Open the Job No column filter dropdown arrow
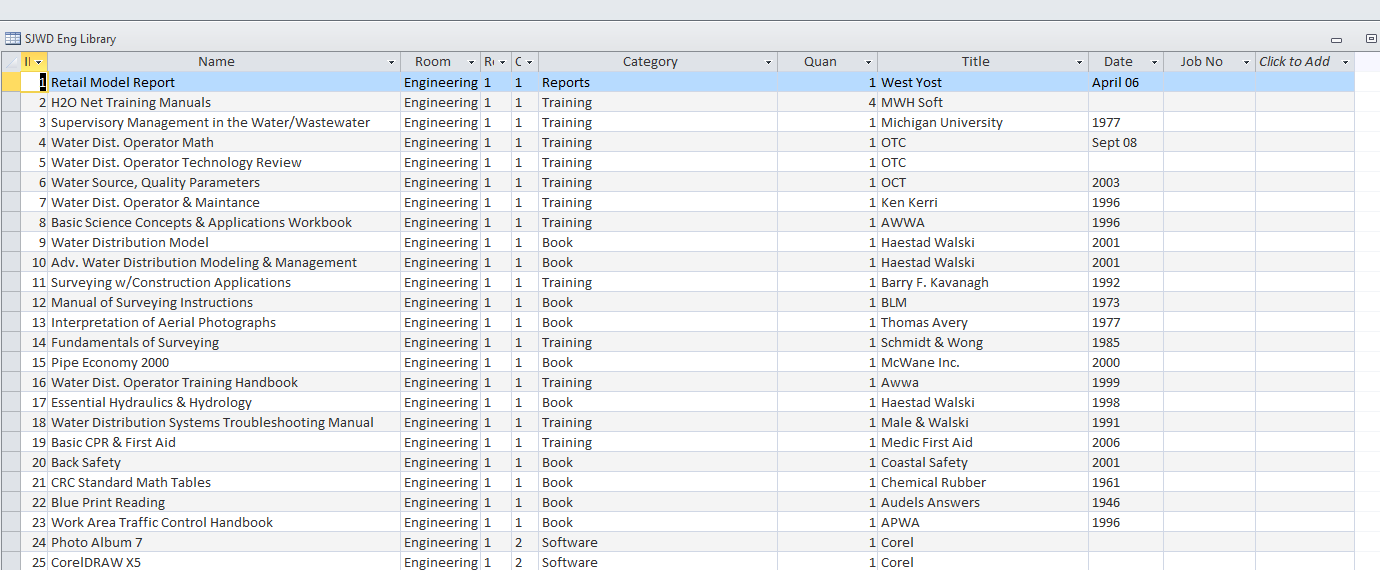 tap(1246, 62)
